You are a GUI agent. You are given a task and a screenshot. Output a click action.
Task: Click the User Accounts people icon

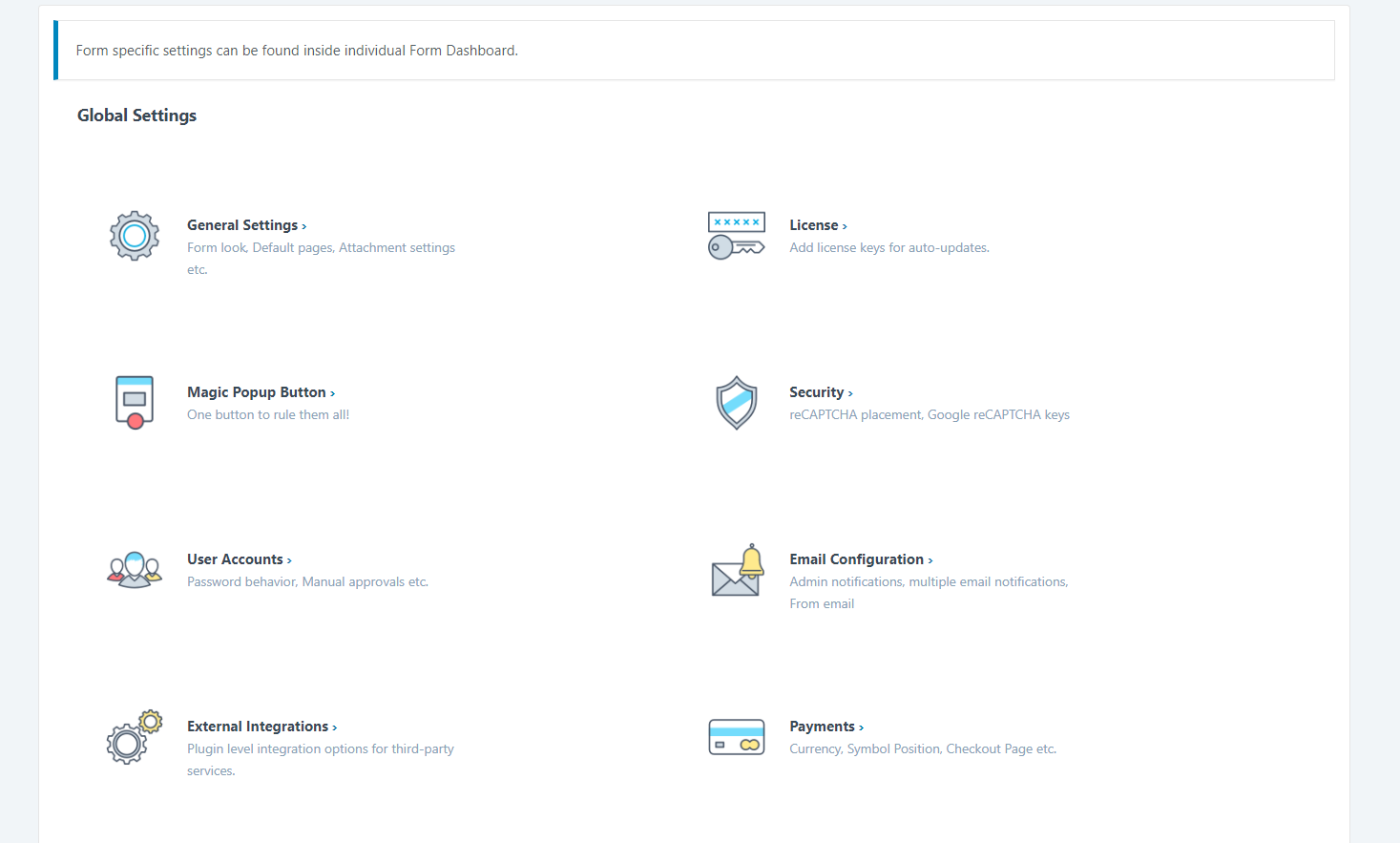point(135,570)
